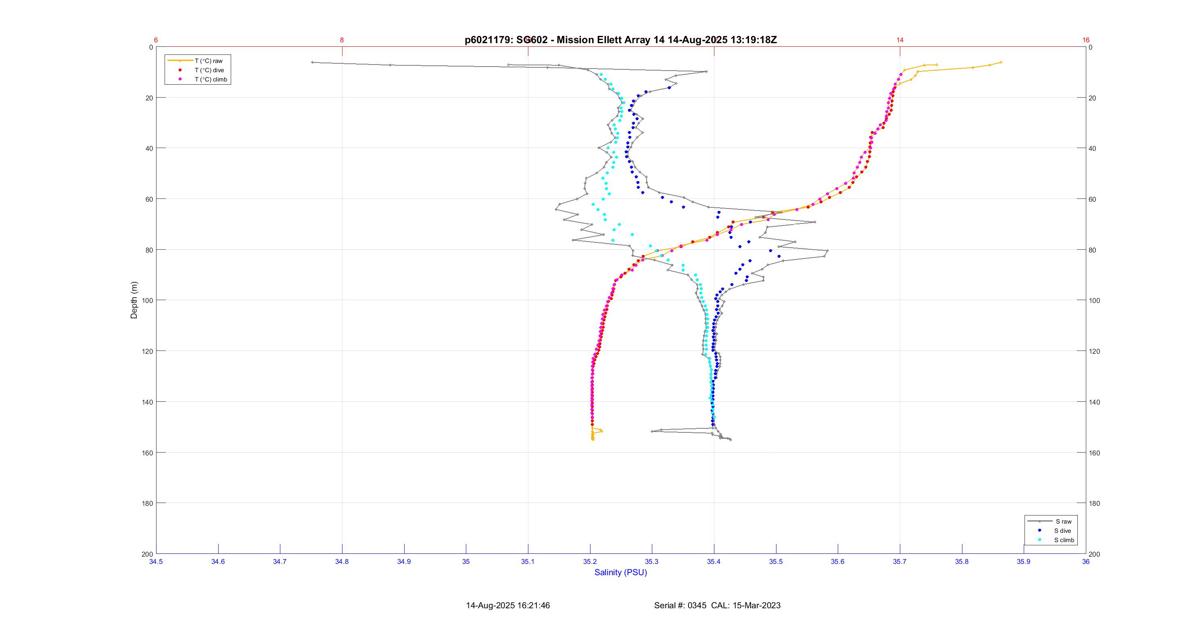Select the 'S raw' legend entry

click(x=1063, y=522)
